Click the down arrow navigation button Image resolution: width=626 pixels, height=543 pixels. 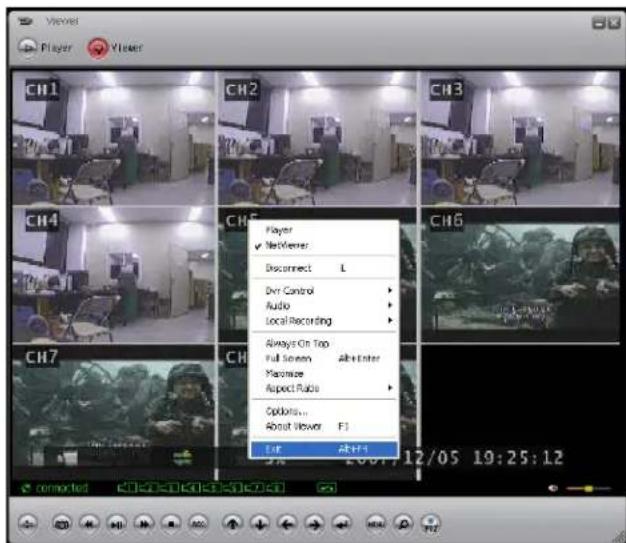(x=260, y=523)
